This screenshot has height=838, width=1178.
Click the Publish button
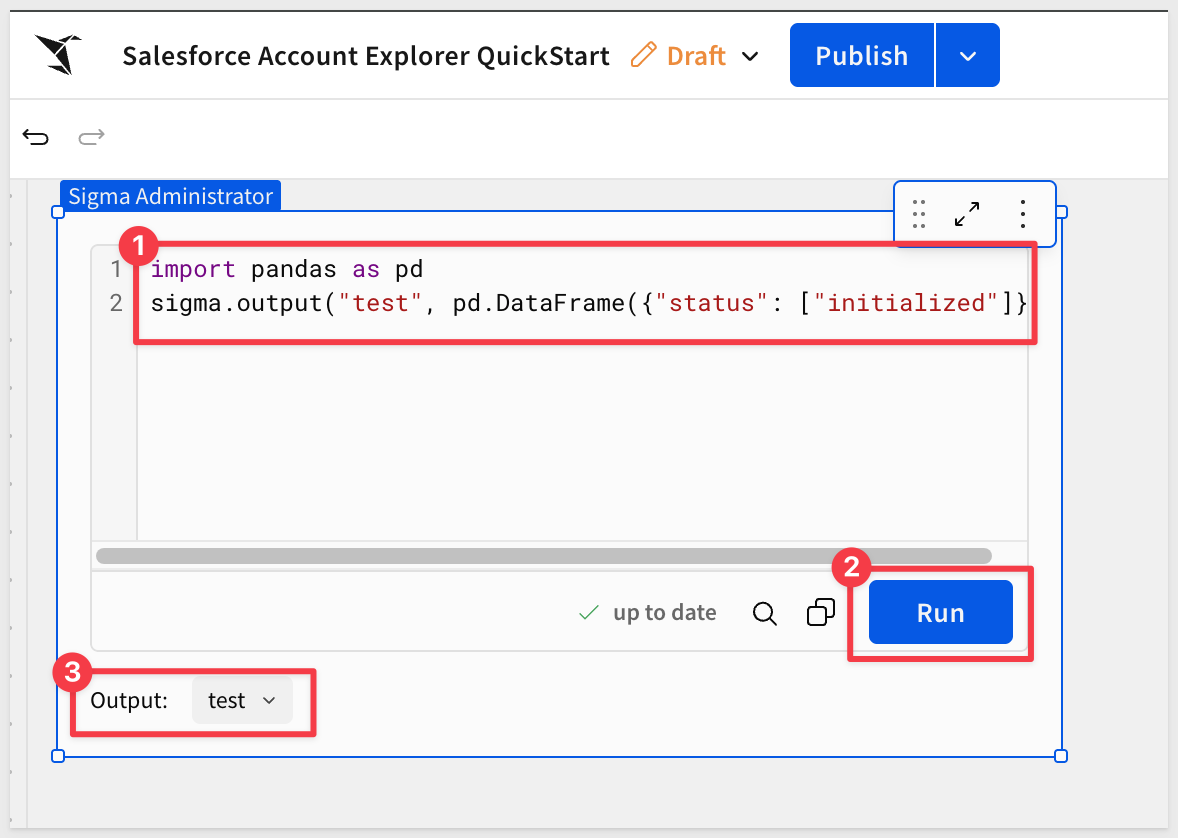[861, 56]
